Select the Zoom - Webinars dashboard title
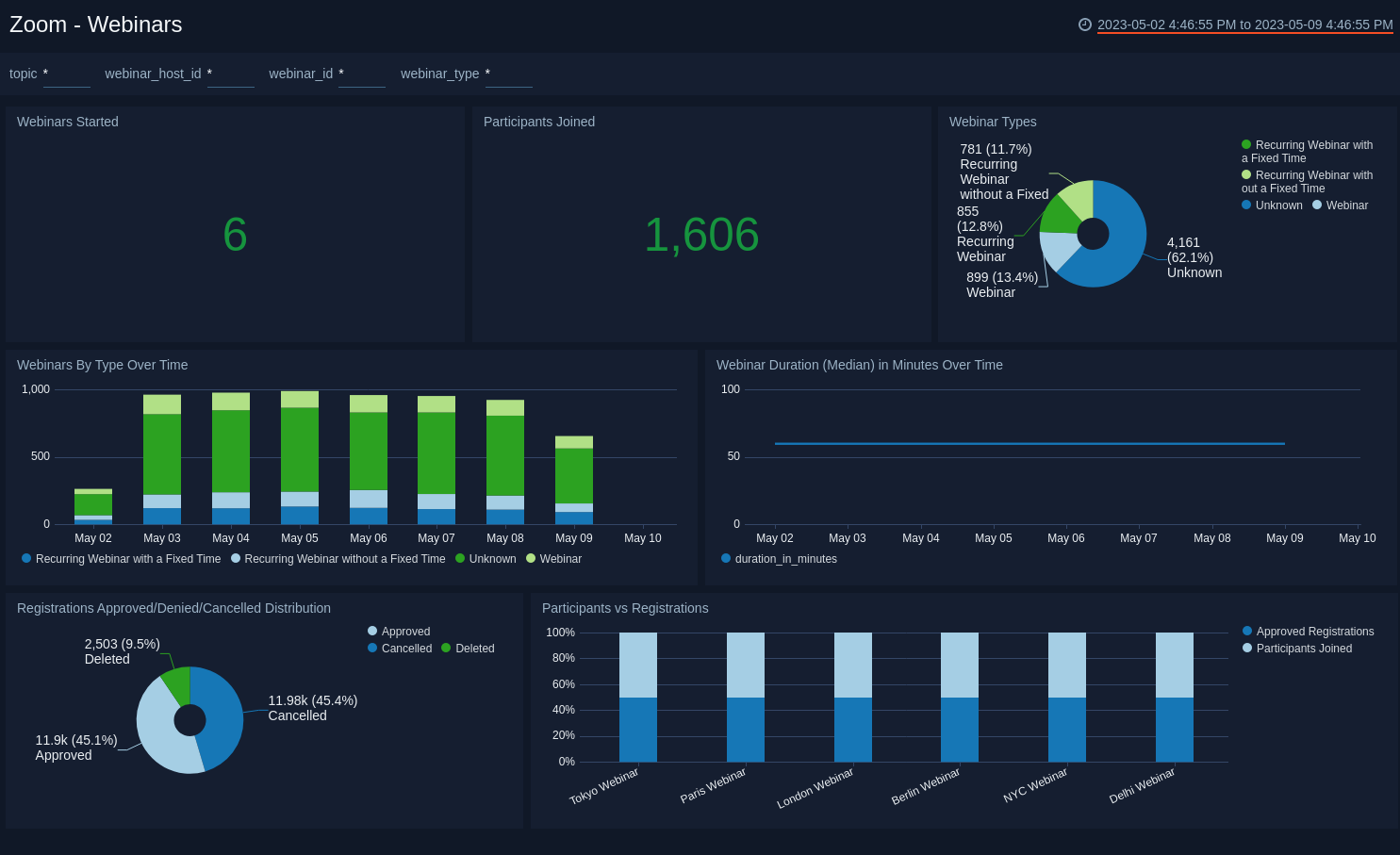The height and width of the screenshot is (855, 1400). point(95,25)
